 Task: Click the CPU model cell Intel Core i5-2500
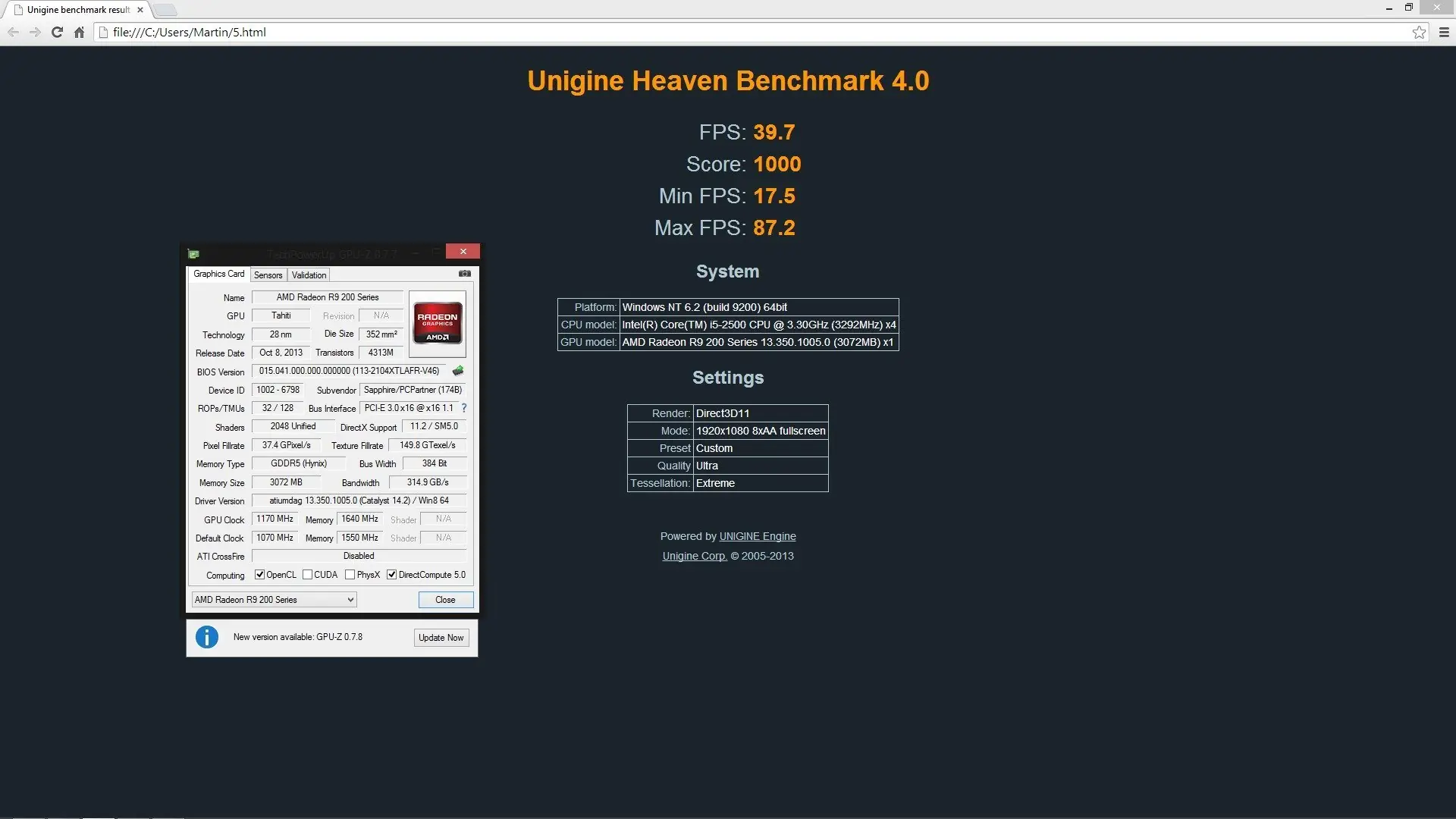click(x=759, y=325)
